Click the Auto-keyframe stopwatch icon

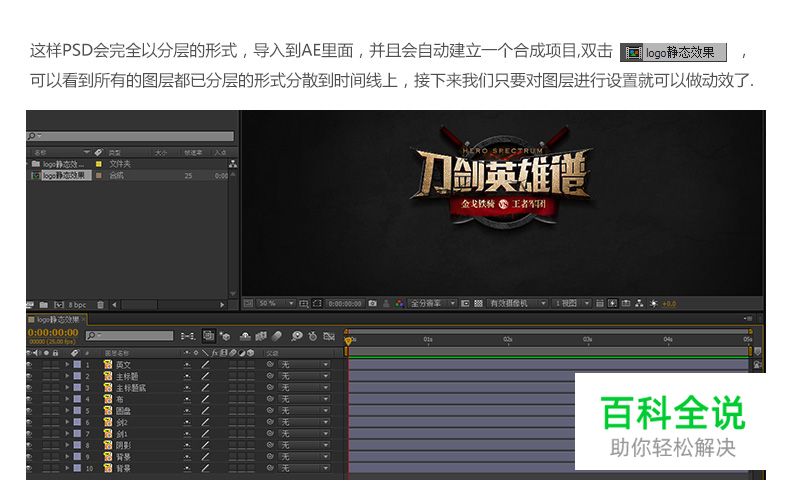click(313, 336)
